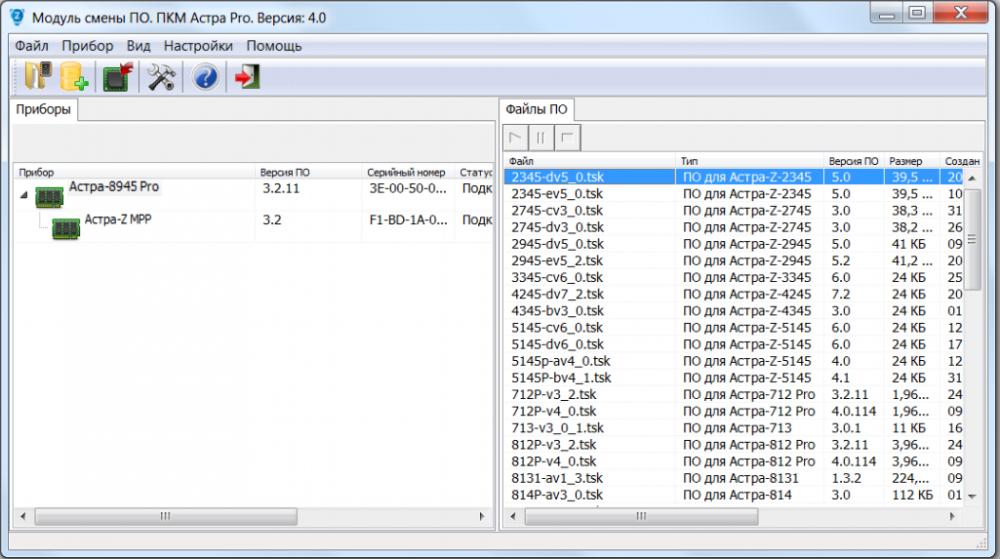Screen dimensions: 1000x559
Task: Click the file list vertical scrollbar thumb
Action: pyautogui.click(x=972, y=239)
